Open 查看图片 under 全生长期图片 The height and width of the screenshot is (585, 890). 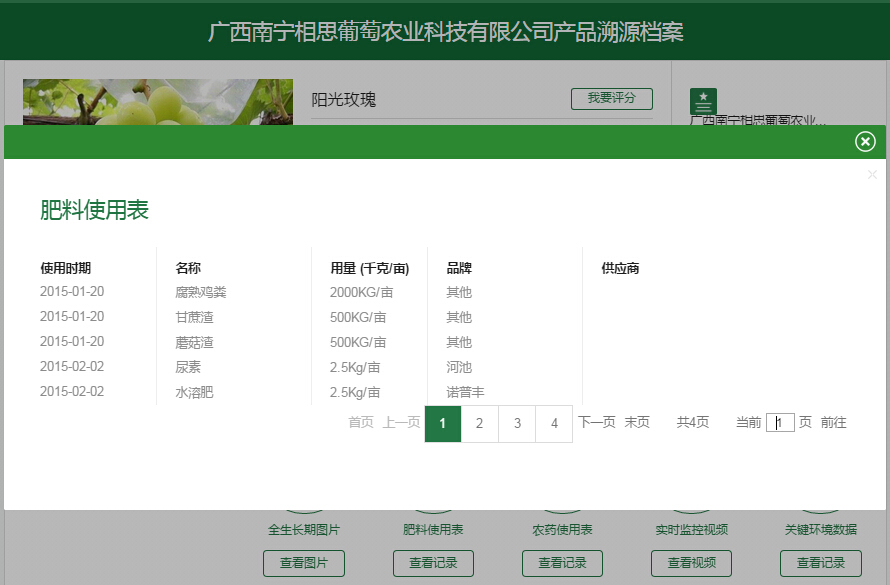[x=304, y=563]
